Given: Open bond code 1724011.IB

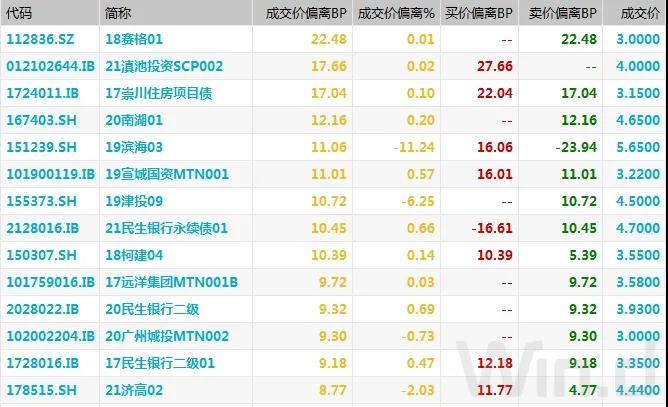Looking at the screenshot, I should pos(43,93).
